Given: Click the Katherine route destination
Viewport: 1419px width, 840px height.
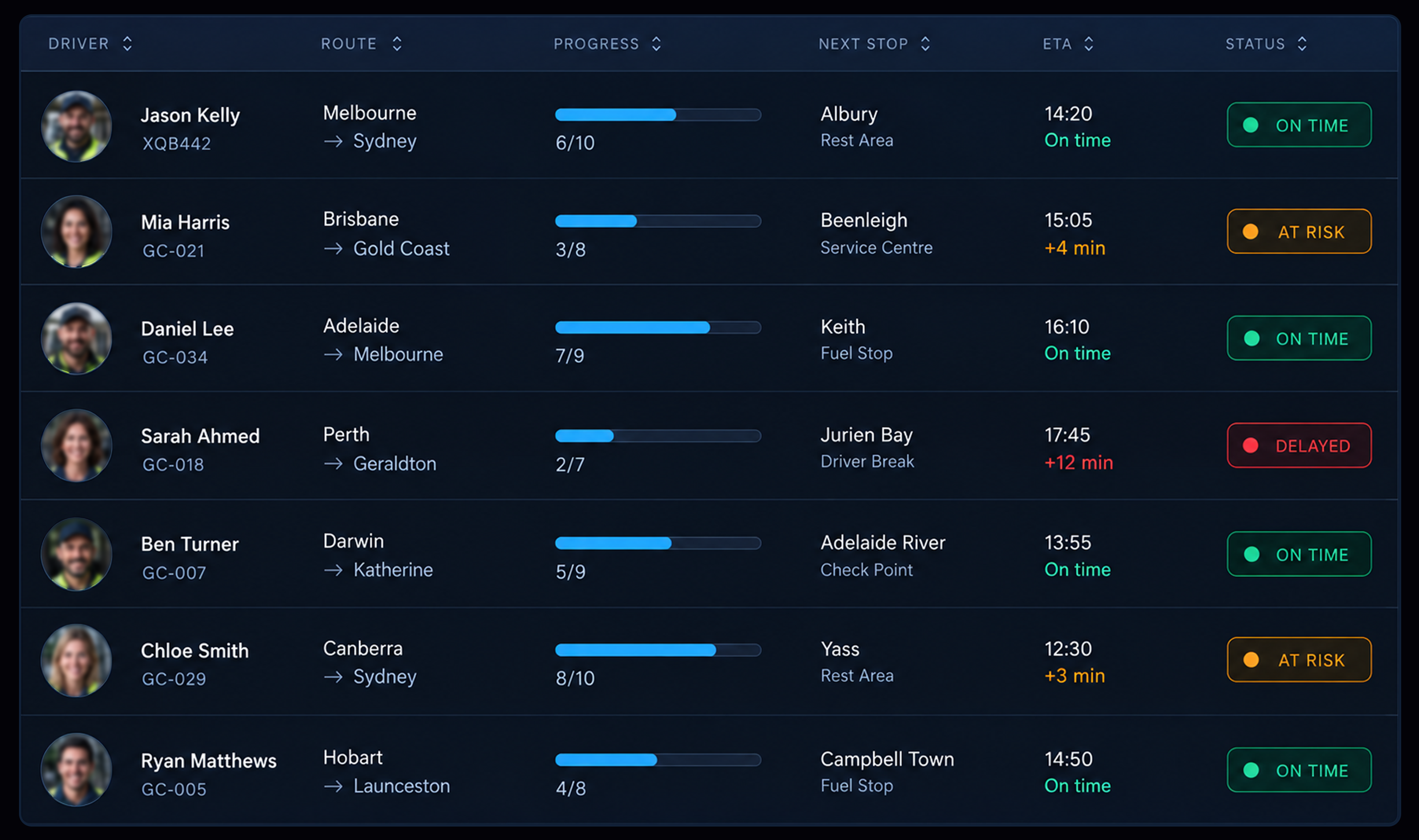Looking at the screenshot, I should click(x=393, y=569).
